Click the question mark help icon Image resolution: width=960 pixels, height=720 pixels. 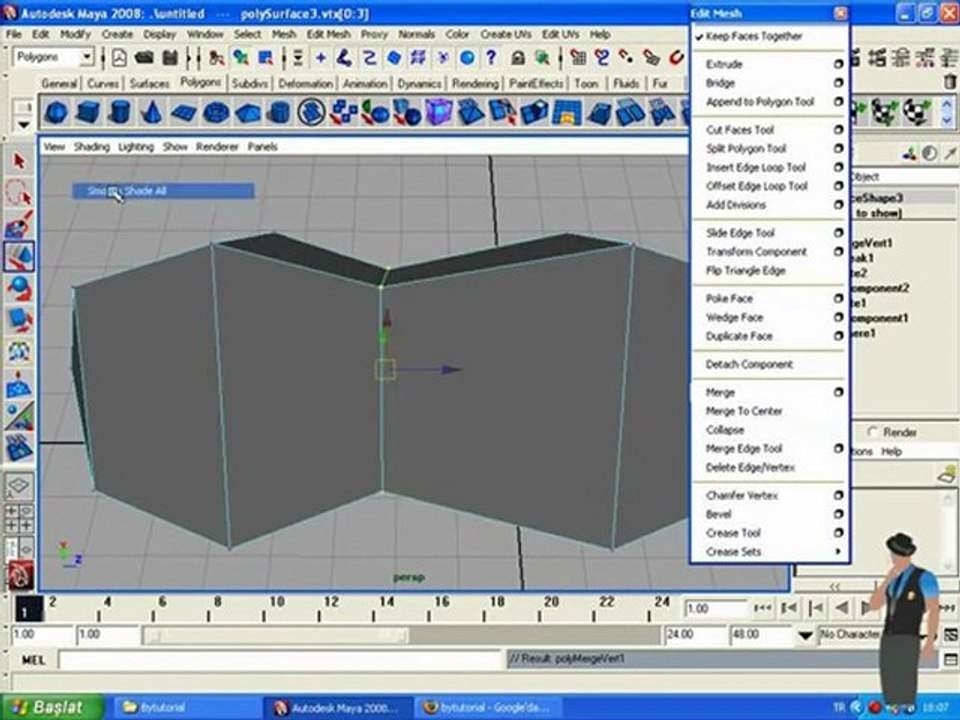tap(491, 58)
